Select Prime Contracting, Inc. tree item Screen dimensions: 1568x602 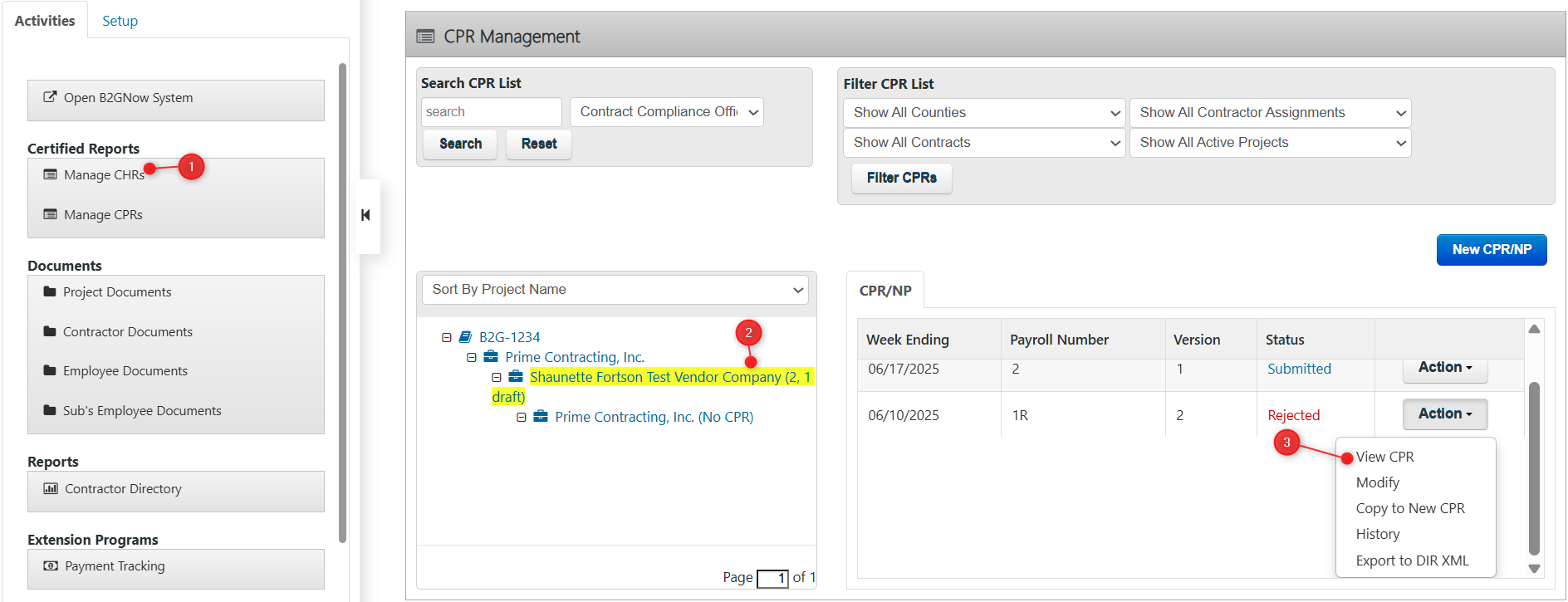pos(575,357)
